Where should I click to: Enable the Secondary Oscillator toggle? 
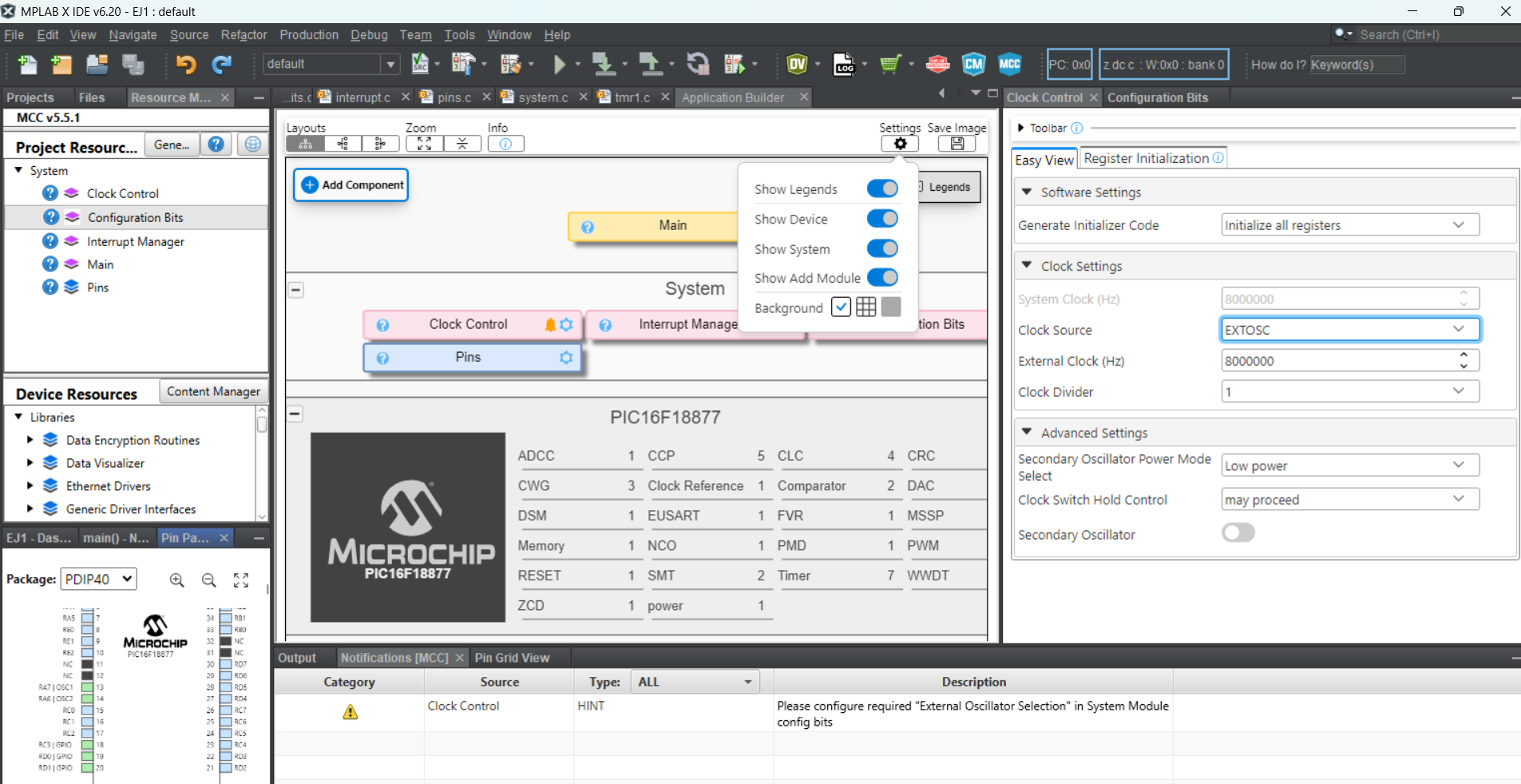(x=1238, y=533)
